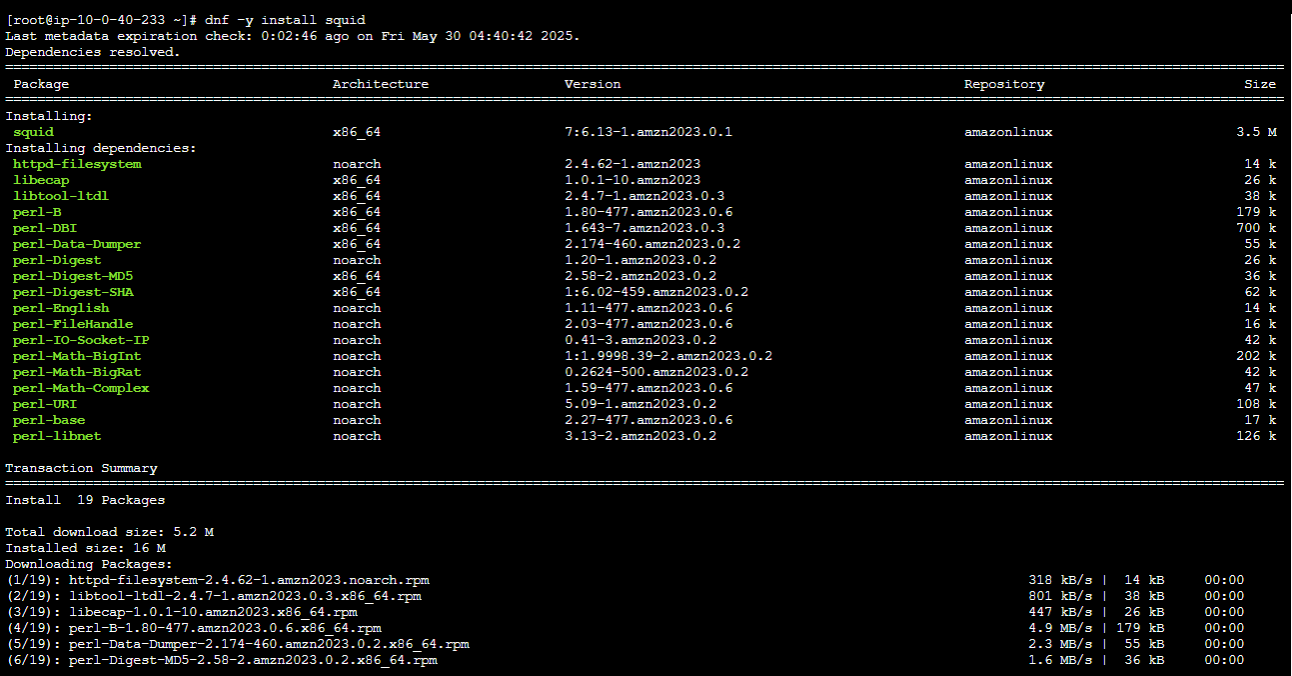Click the perl-Digest-SHA package entry
The image size is (1292, 676).
click(x=73, y=292)
